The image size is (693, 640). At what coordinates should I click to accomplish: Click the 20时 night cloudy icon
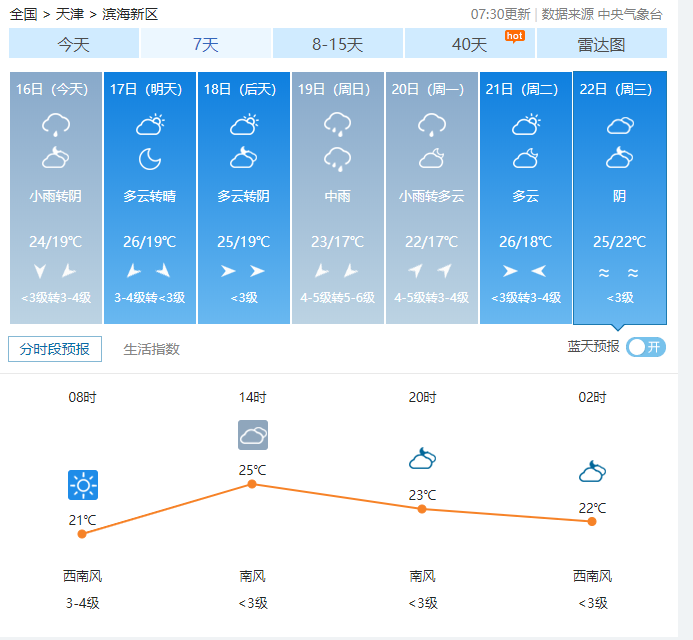423,458
